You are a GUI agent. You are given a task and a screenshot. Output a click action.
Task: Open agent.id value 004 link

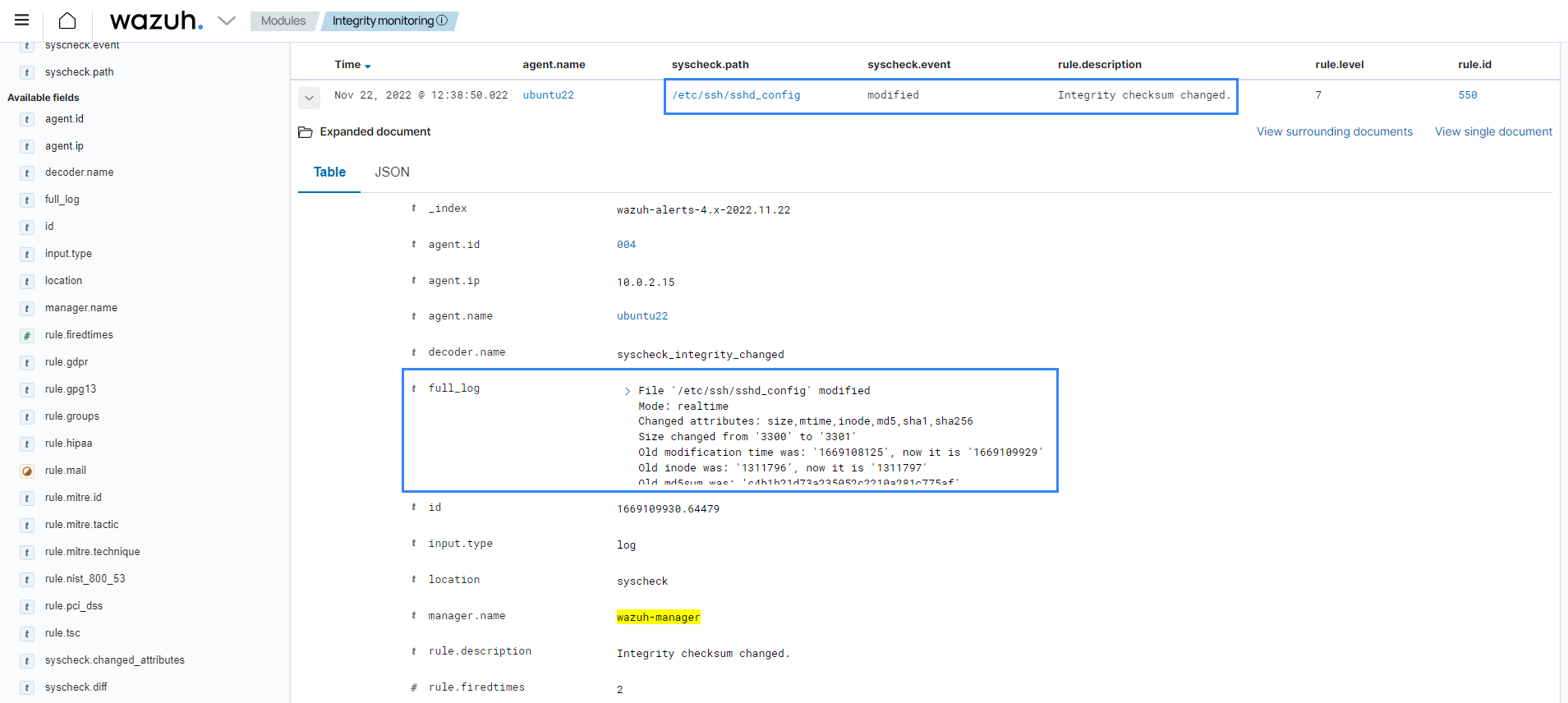coord(627,245)
